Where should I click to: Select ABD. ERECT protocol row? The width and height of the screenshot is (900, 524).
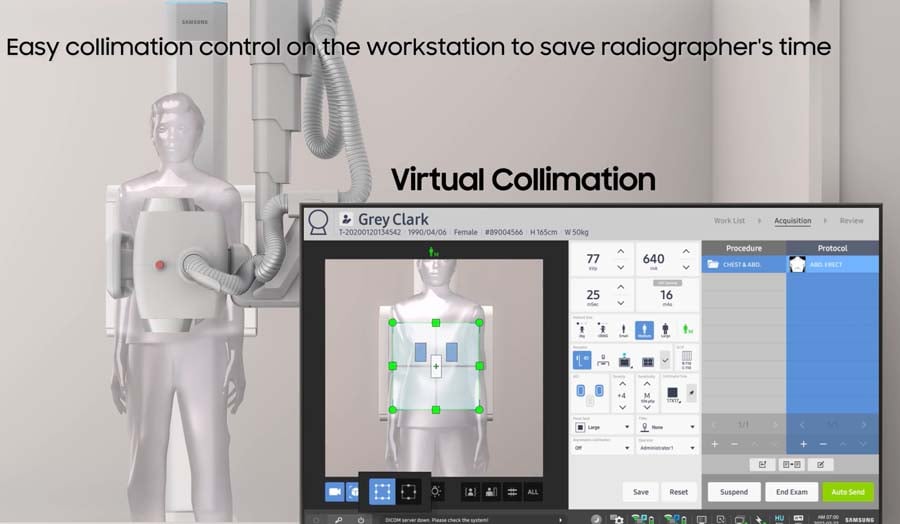pos(832,264)
